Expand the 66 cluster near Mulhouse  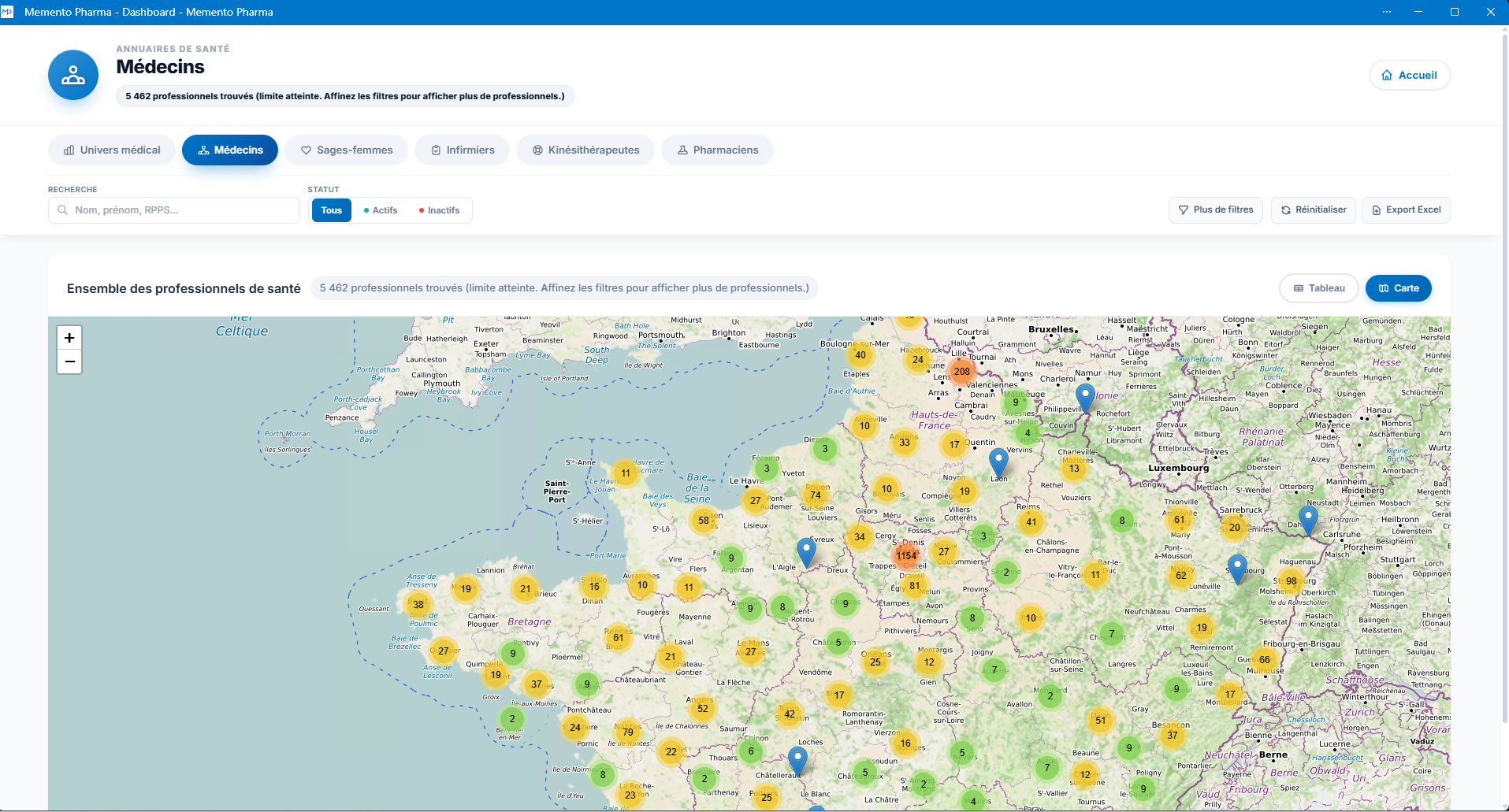[x=1265, y=660]
